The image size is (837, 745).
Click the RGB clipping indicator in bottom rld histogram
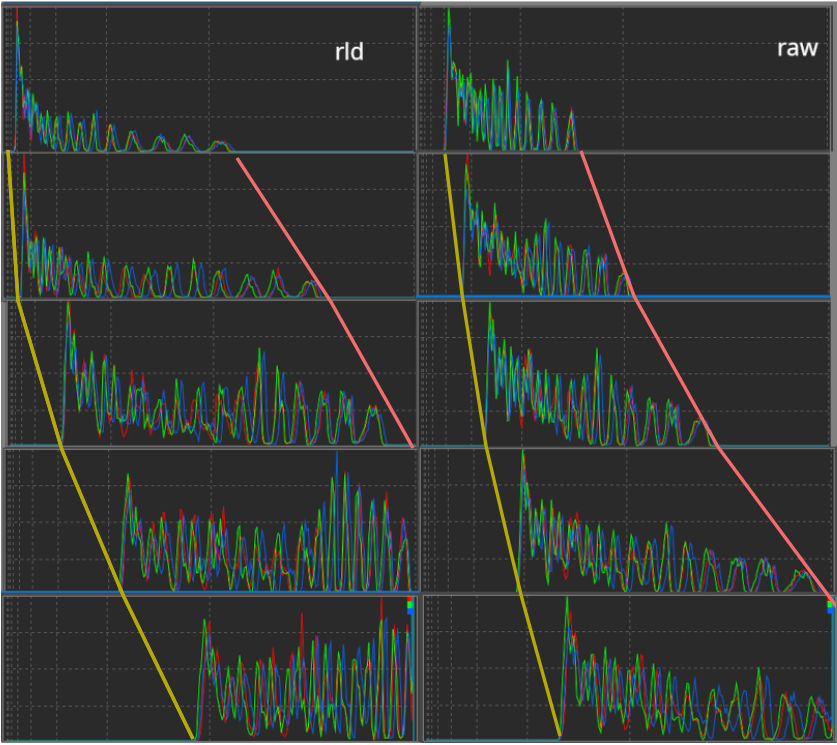[x=410, y=605]
